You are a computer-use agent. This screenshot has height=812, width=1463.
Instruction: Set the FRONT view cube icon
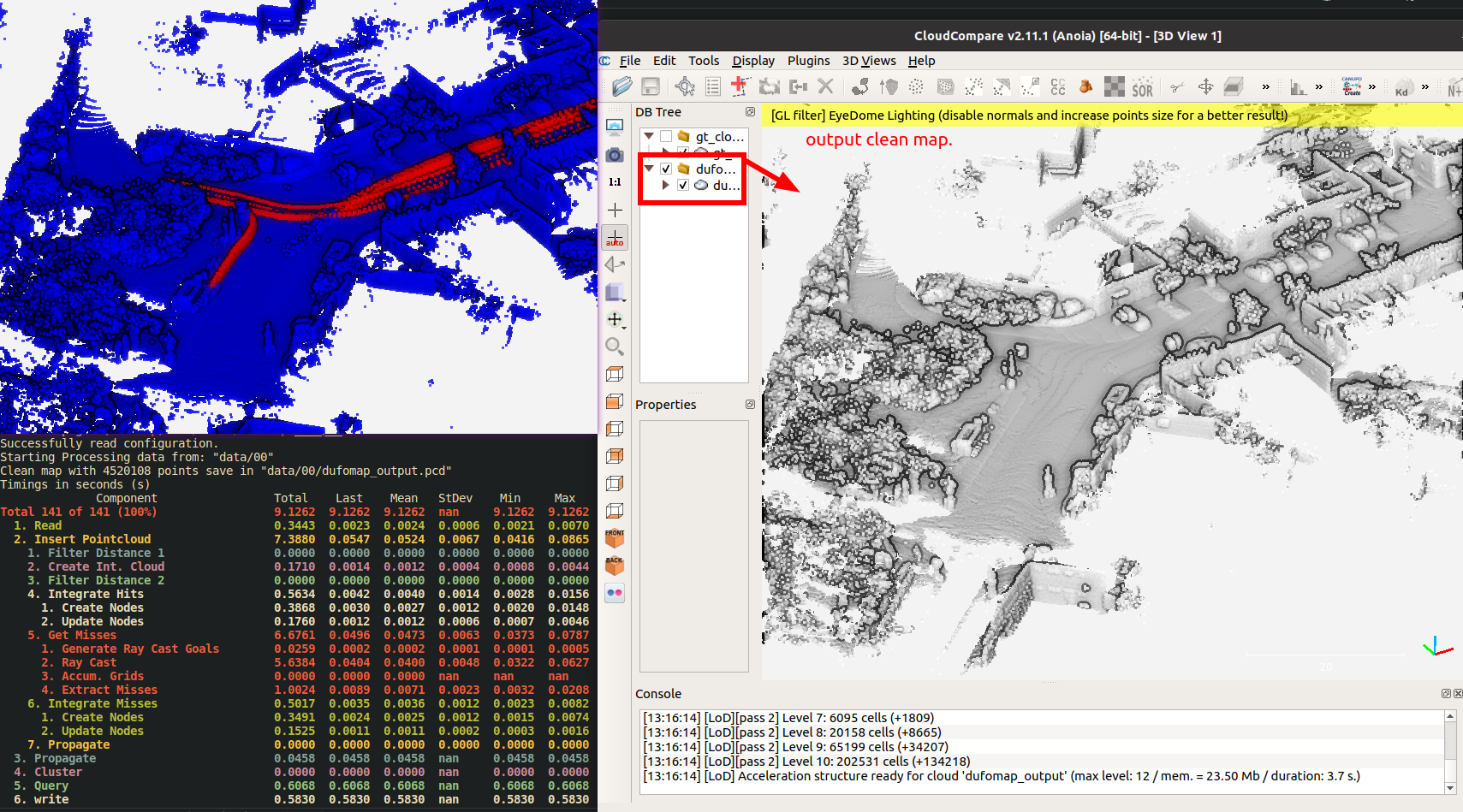coord(615,538)
